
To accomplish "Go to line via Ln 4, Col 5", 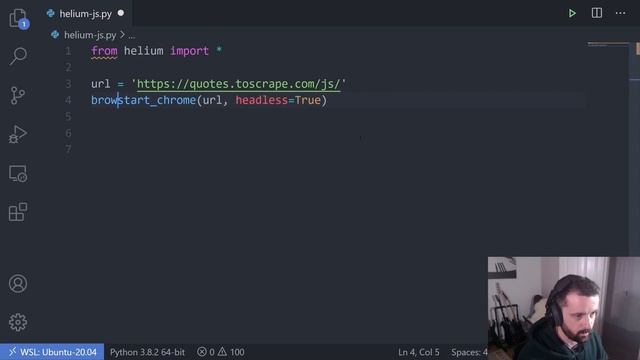I will tap(419, 352).
